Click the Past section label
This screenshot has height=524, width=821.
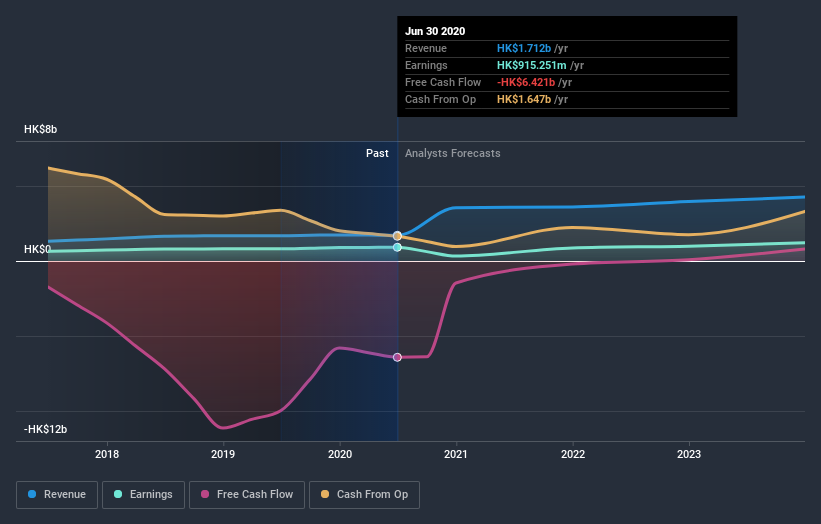[377, 153]
